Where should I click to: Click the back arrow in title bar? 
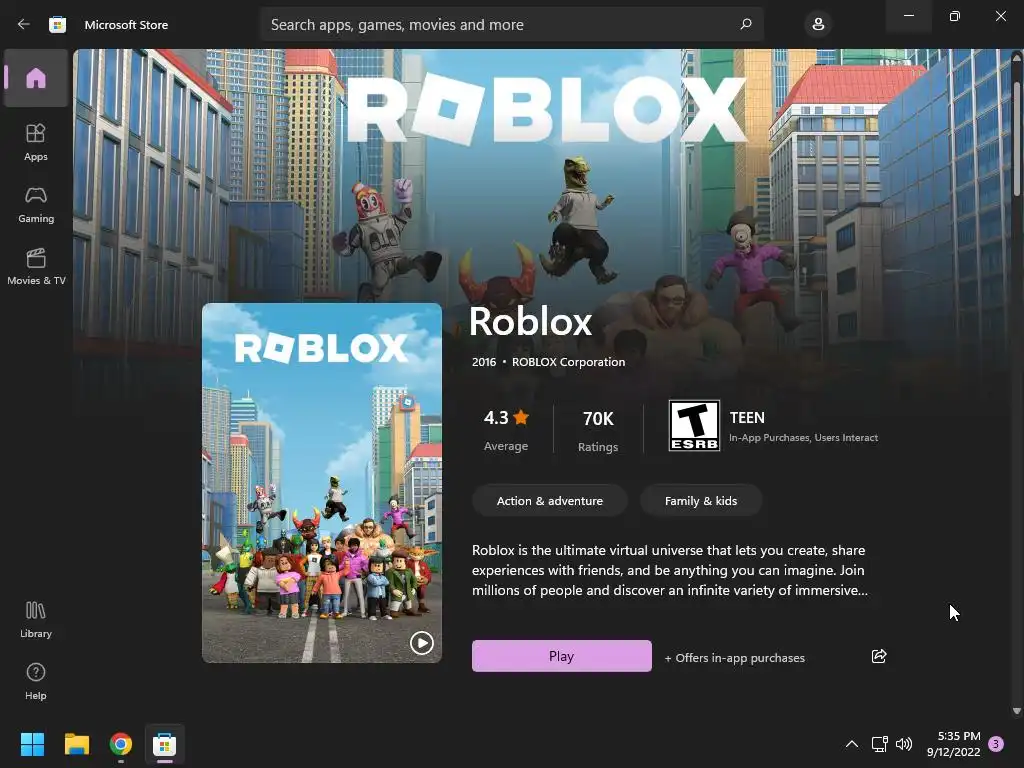point(24,25)
